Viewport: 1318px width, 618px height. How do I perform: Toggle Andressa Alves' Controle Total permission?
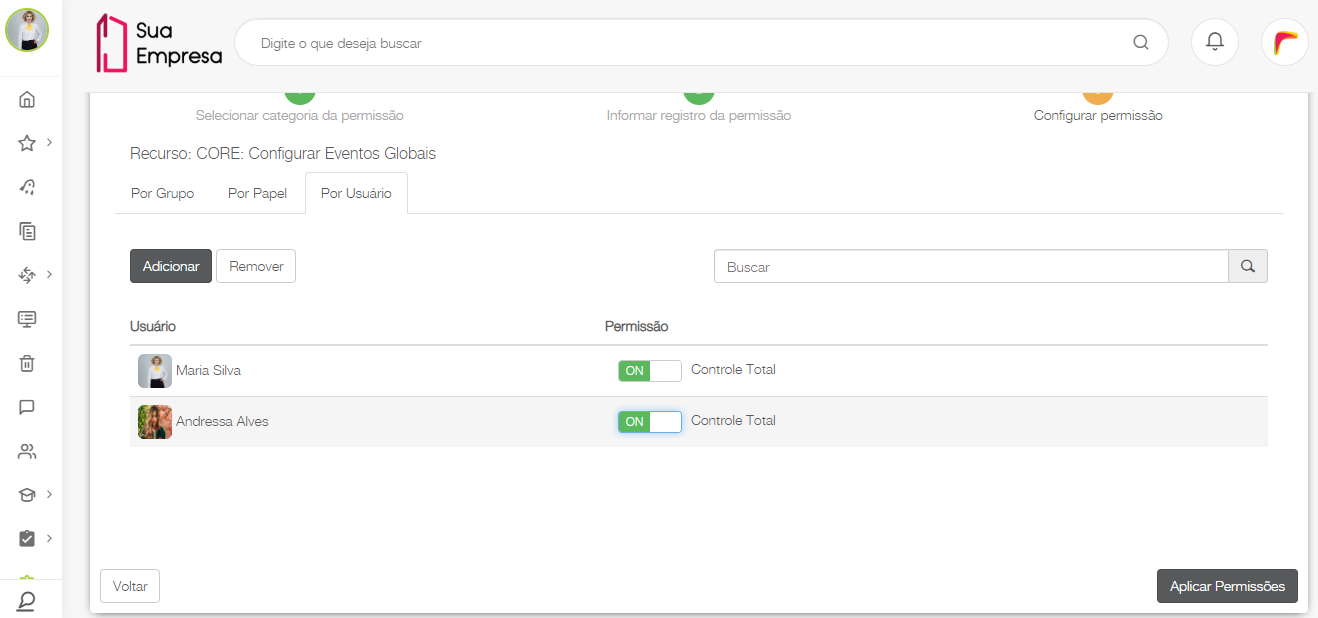650,422
